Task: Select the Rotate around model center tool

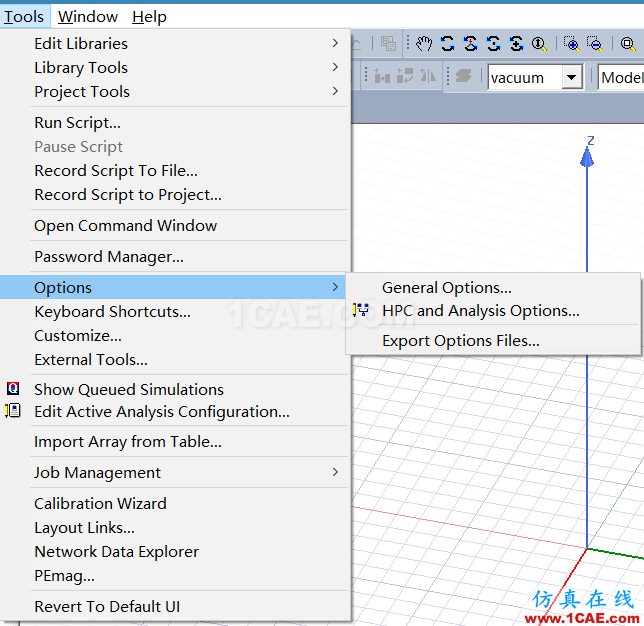Action: tap(447, 43)
